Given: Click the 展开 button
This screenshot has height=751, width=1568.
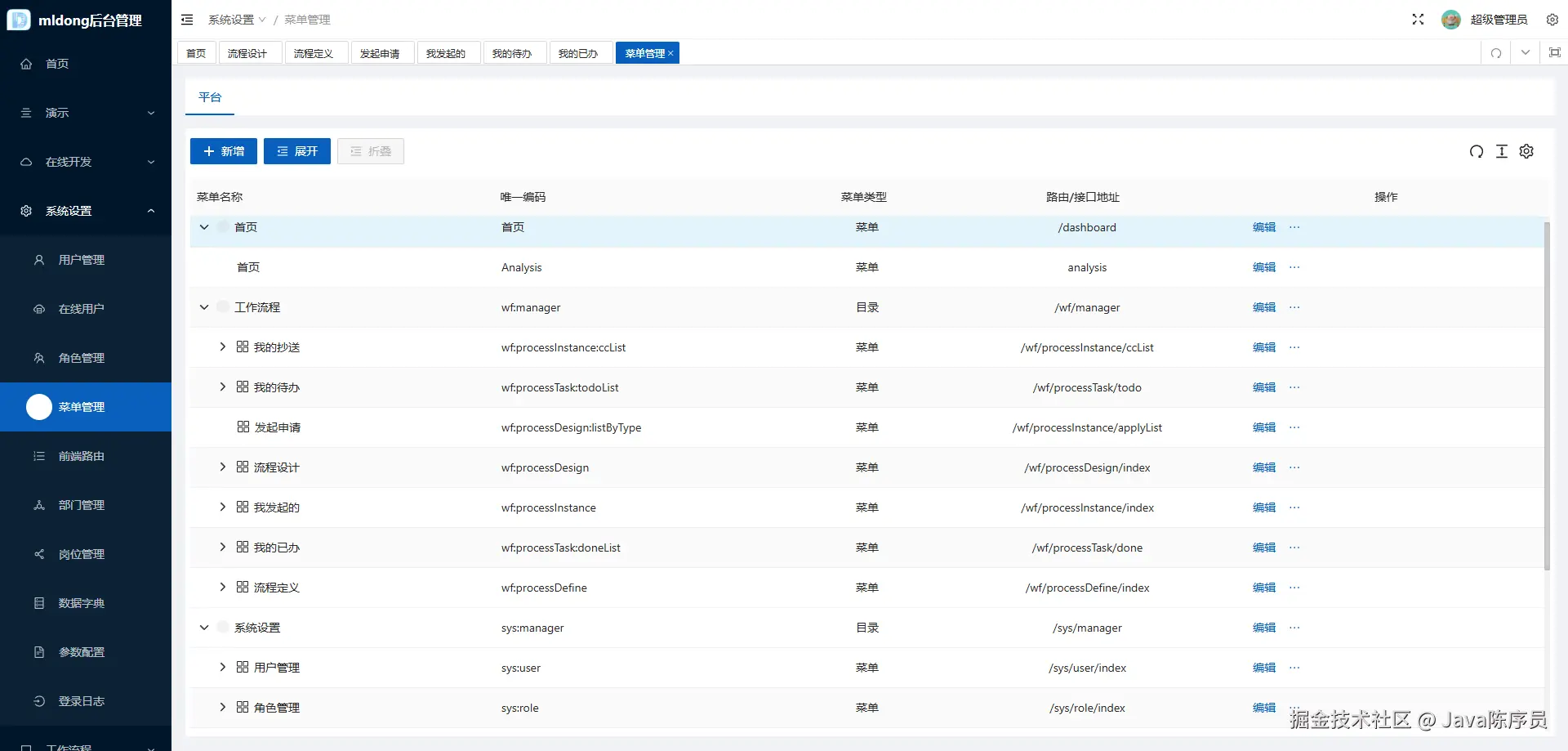Looking at the screenshot, I should pyautogui.click(x=297, y=151).
